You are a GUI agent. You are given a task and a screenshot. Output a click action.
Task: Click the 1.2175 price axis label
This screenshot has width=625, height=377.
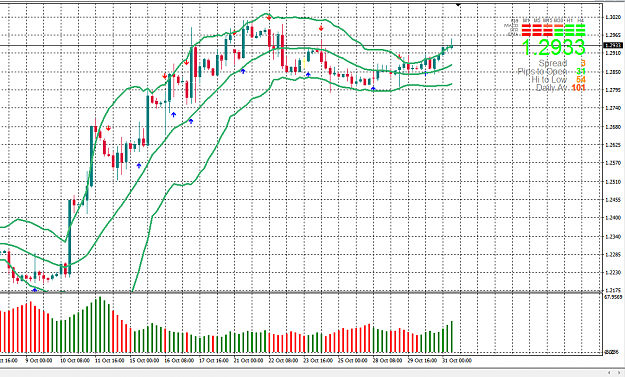point(613,290)
